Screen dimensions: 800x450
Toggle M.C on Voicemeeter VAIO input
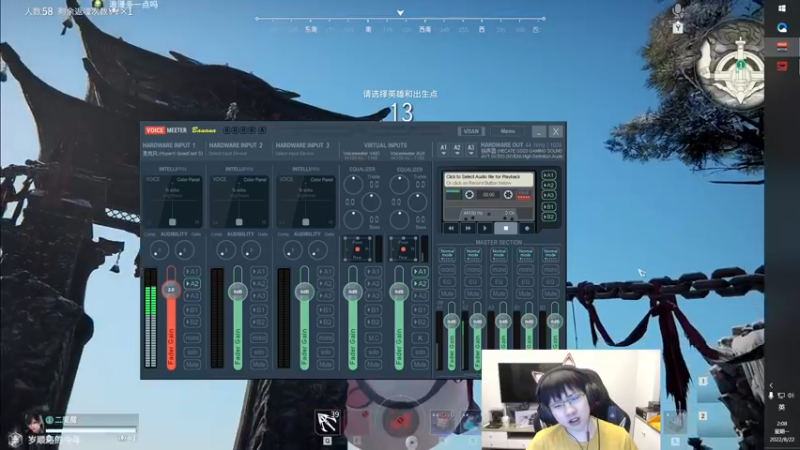coord(373,338)
